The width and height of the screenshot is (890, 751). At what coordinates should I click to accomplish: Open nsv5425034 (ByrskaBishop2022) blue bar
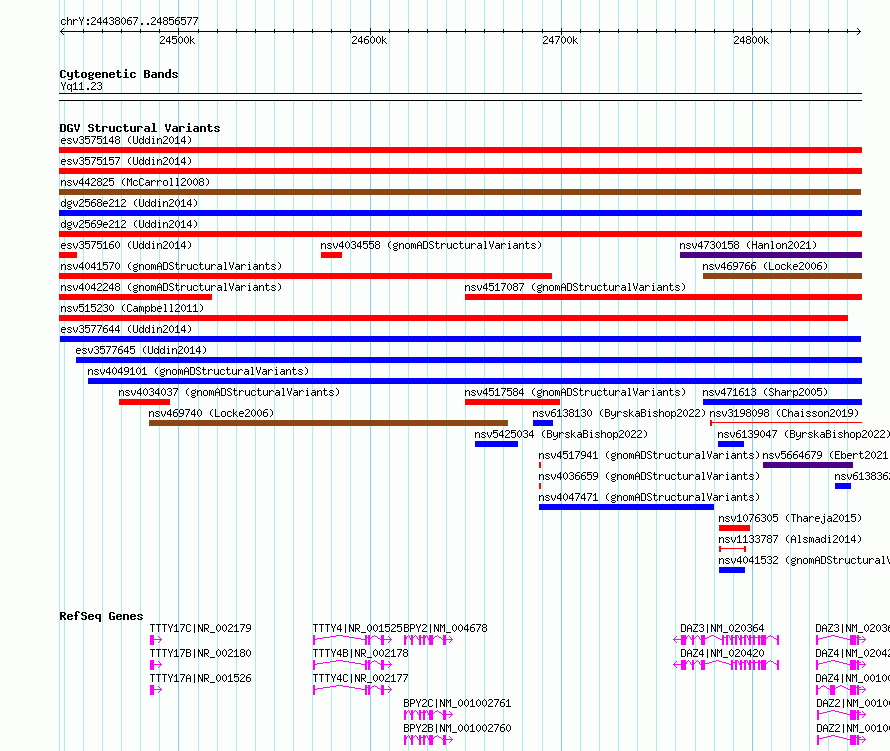click(497, 444)
